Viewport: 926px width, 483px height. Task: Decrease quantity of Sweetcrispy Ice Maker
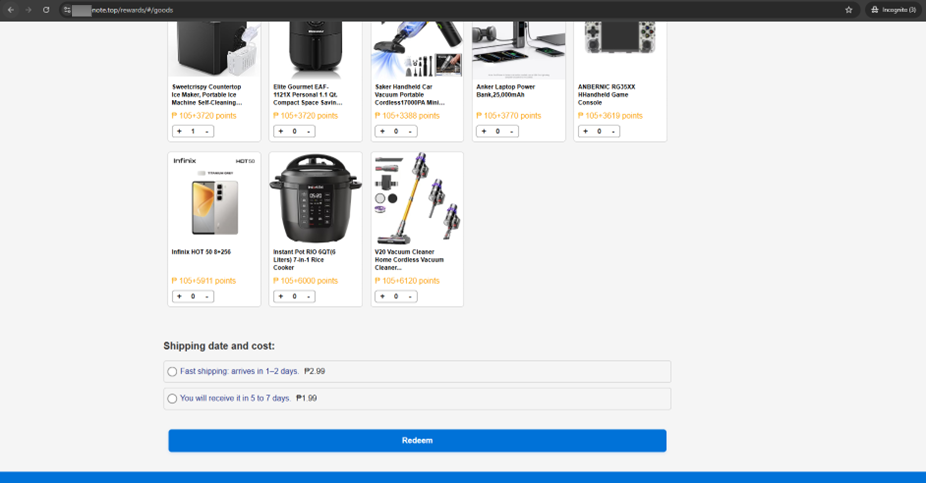pyautogui.click(x=207, y=132)
